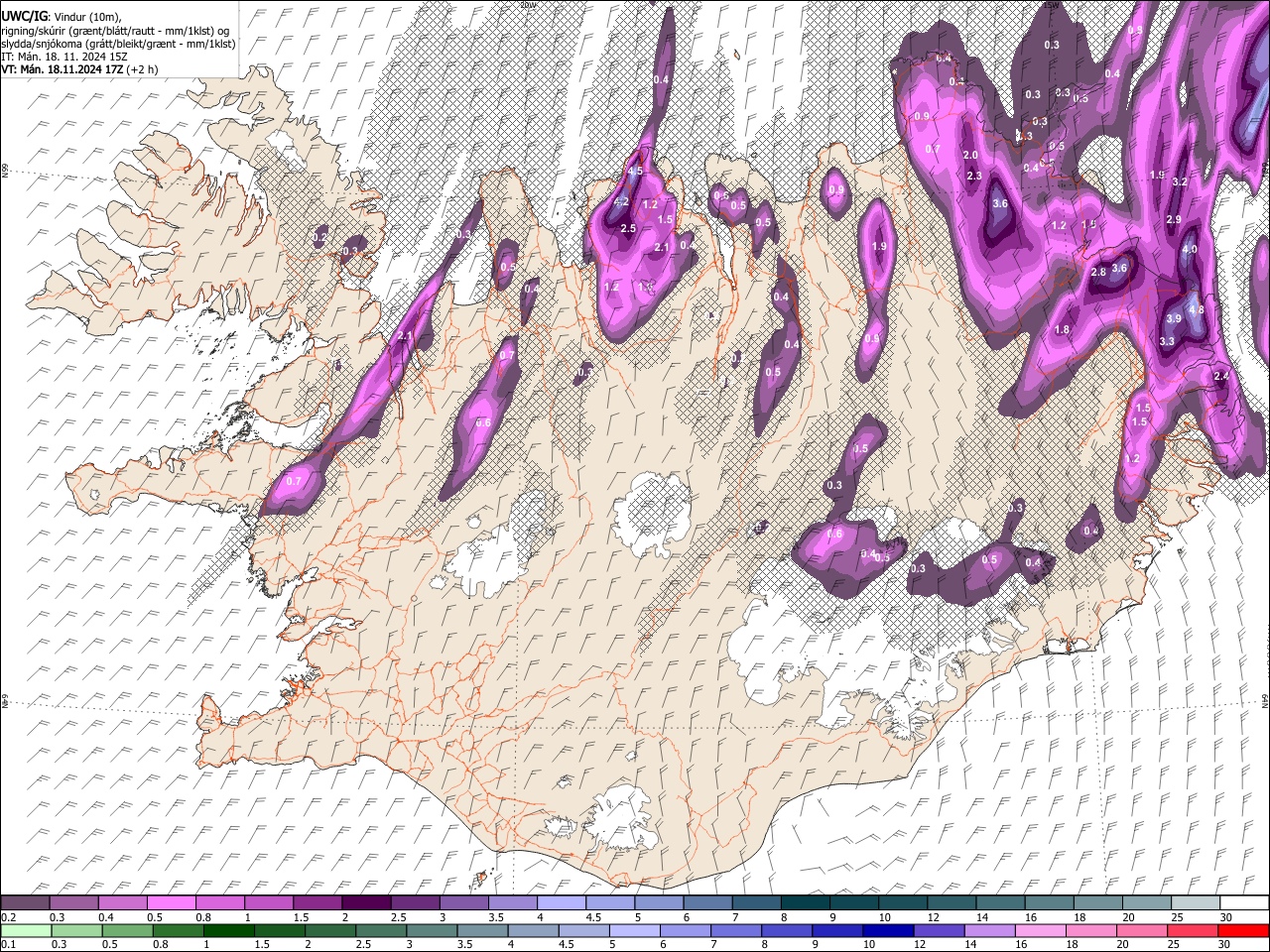Pick the upper legend swatch between 0.2 and 0.3
The image size is (1270, 952).
pos(25,903)
